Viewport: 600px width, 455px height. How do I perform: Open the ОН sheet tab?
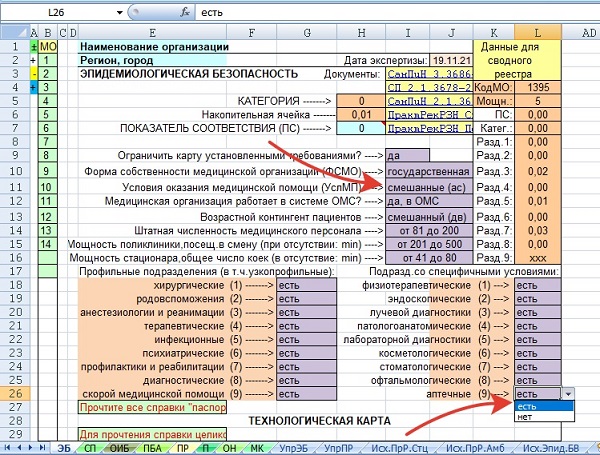click(229, 448)
